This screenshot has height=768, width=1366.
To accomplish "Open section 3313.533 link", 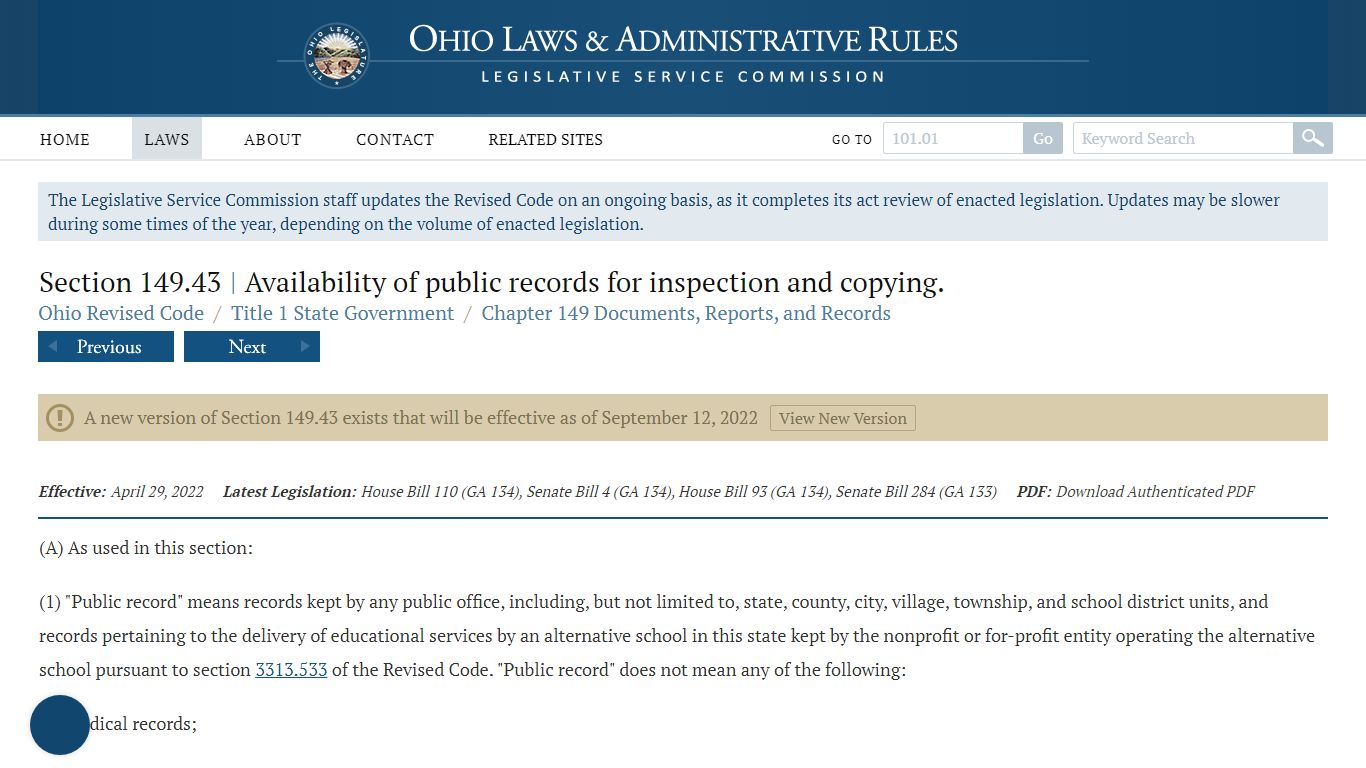I will [291, 670].
